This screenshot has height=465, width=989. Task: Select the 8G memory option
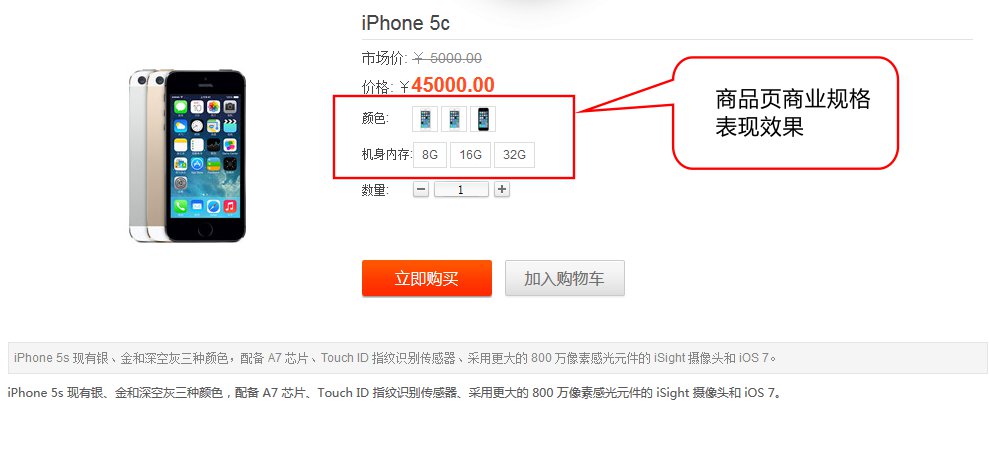pos(430,155)
